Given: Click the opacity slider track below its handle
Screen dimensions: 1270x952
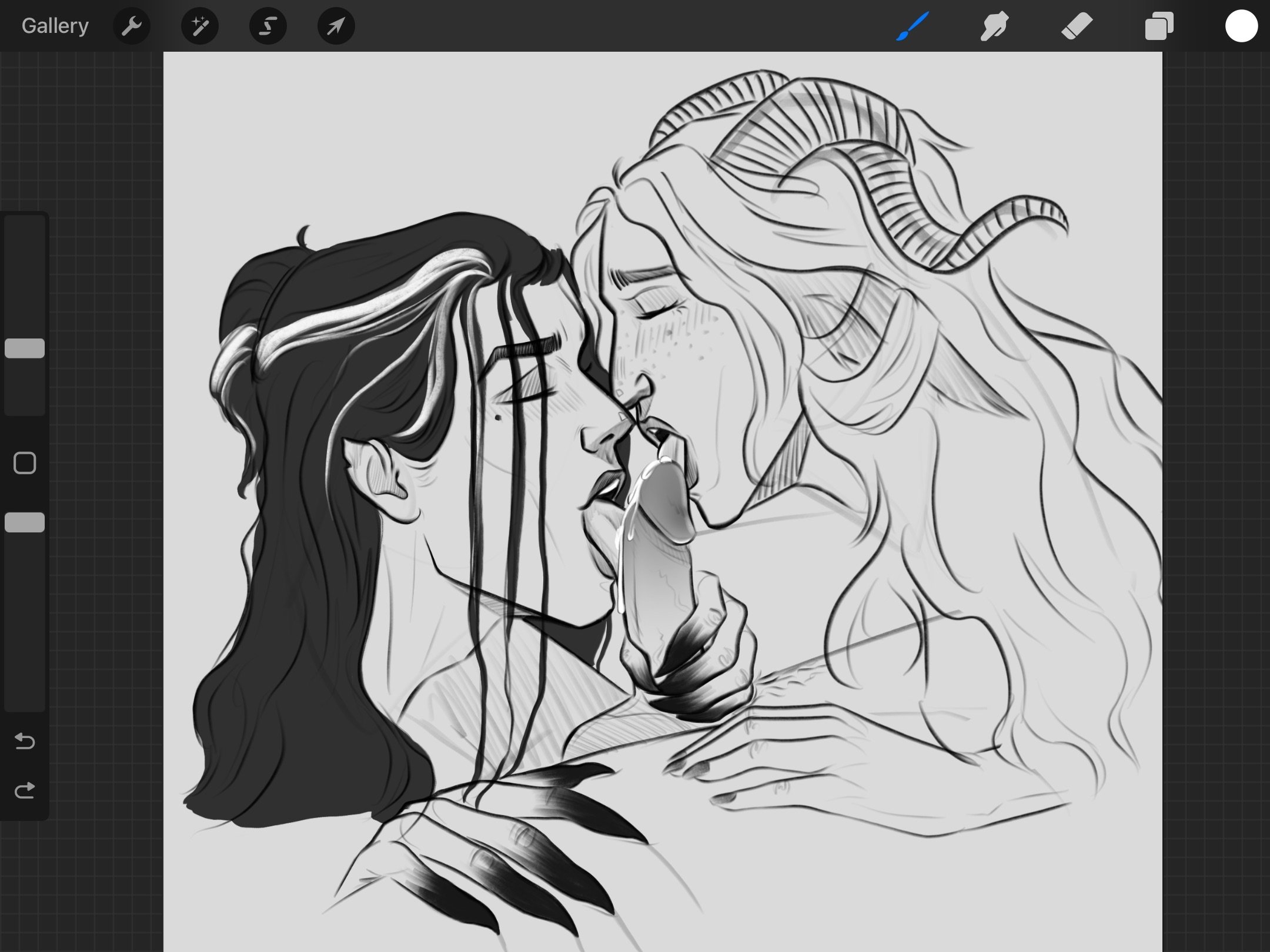Looking at the screenshot, I should click(x=25, y=623).
